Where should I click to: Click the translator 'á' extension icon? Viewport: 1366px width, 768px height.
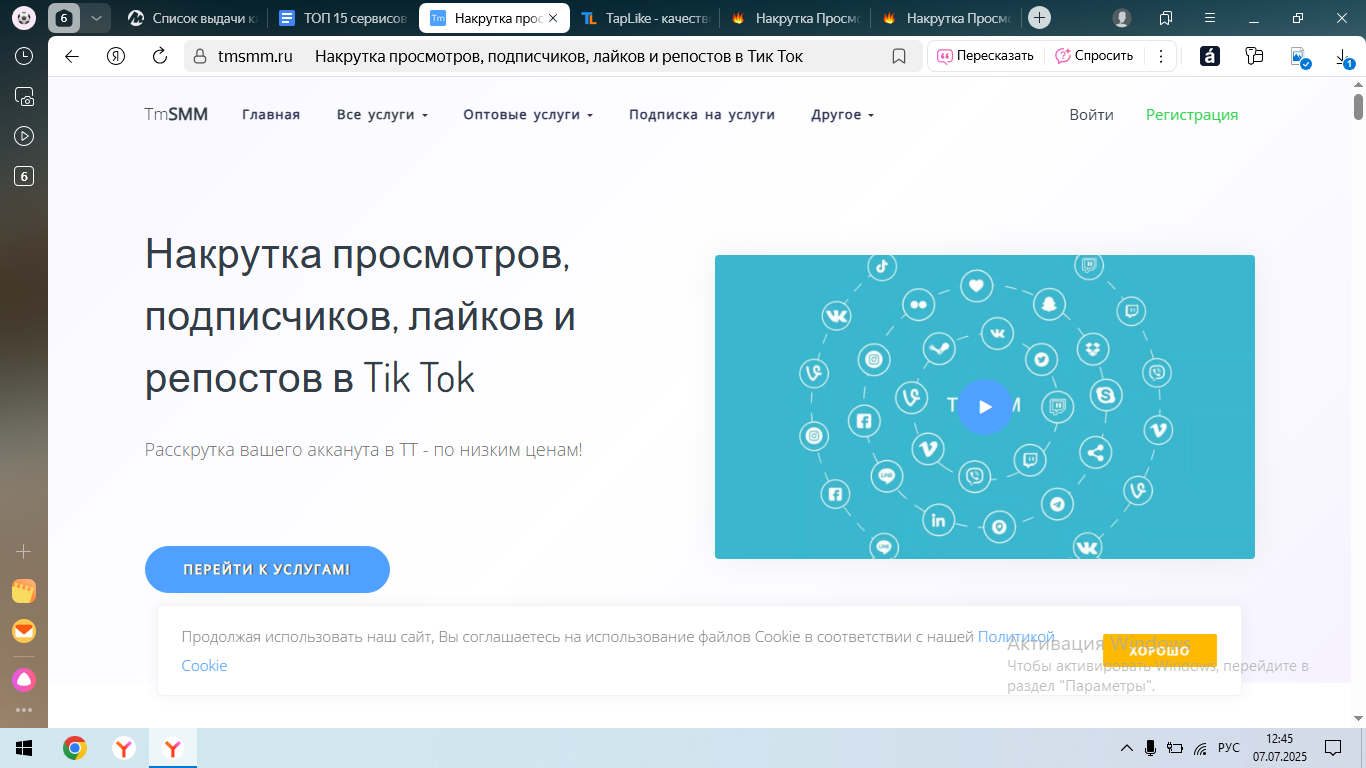click(1210, 56)
